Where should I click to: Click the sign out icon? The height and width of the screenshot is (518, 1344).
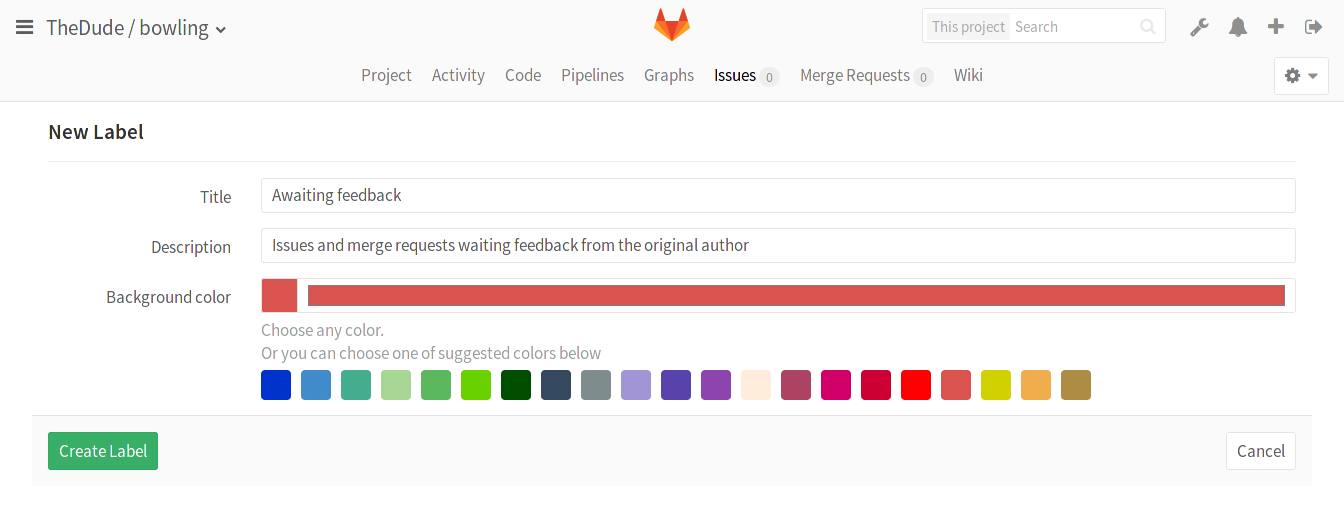(x=1314, y=27)
